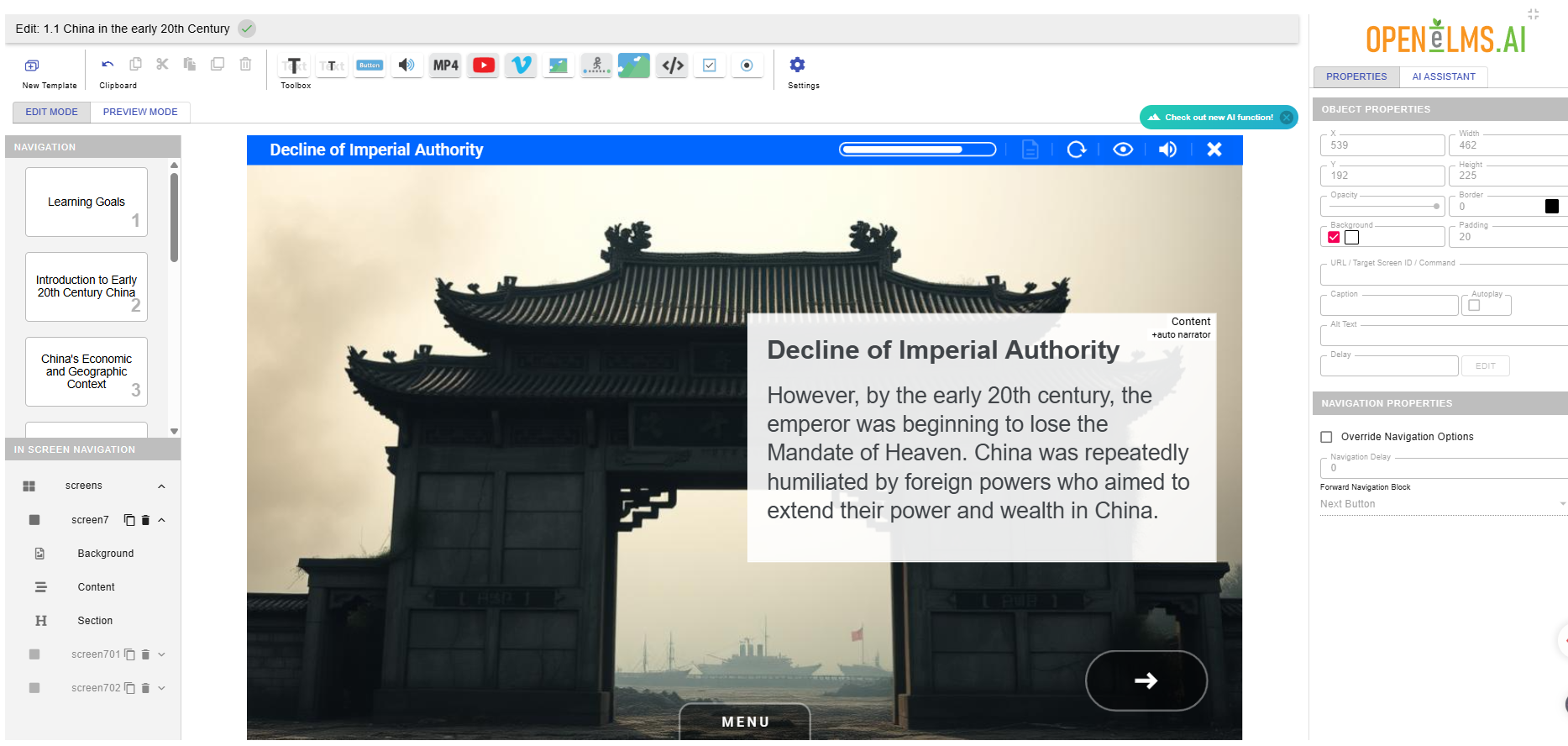1568x746 pixels.
Task: Click the document notes icon in slide header
Action: pyautogui.click(x=1030, y=150)
